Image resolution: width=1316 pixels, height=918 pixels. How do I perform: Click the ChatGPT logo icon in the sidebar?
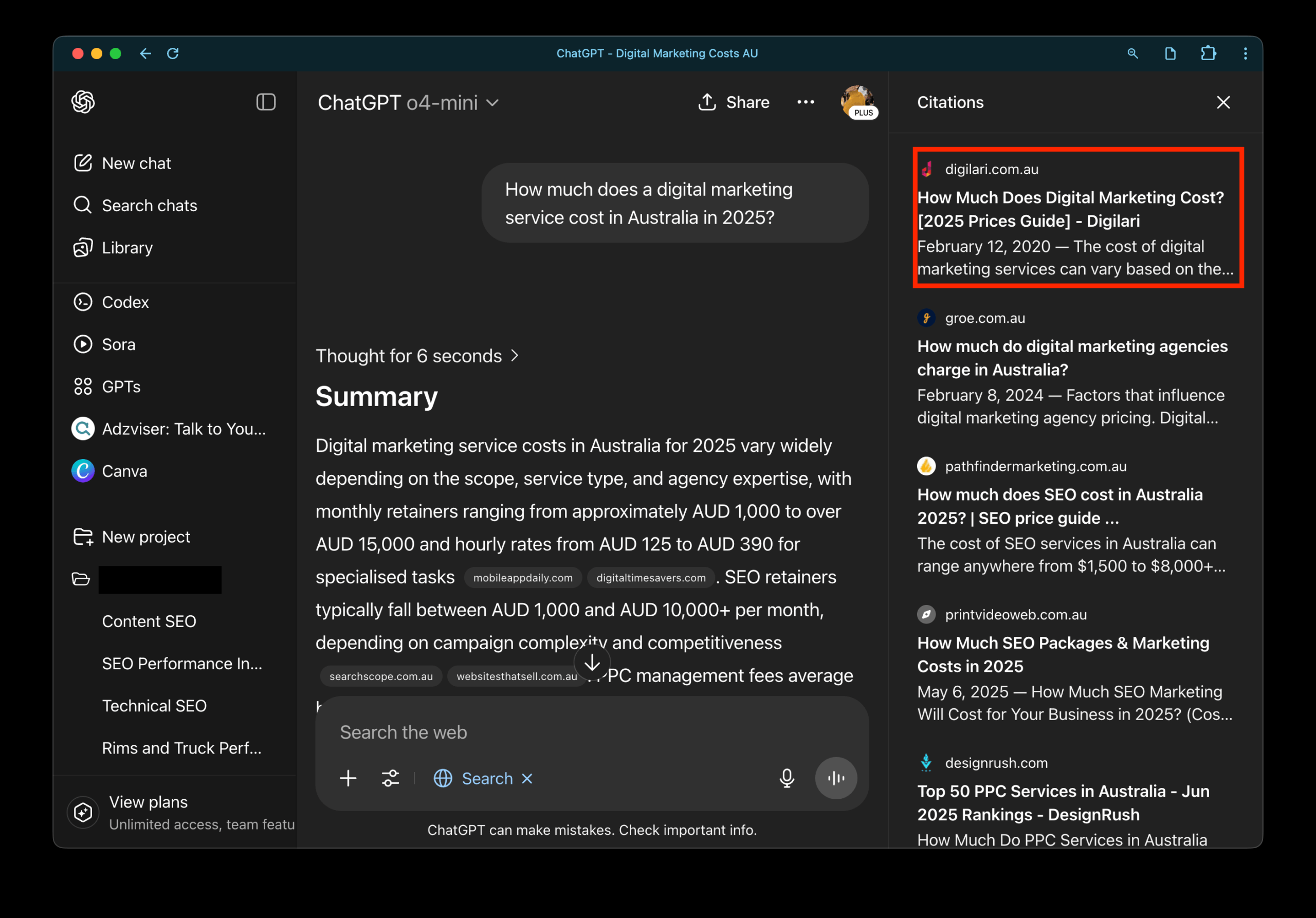83,102
